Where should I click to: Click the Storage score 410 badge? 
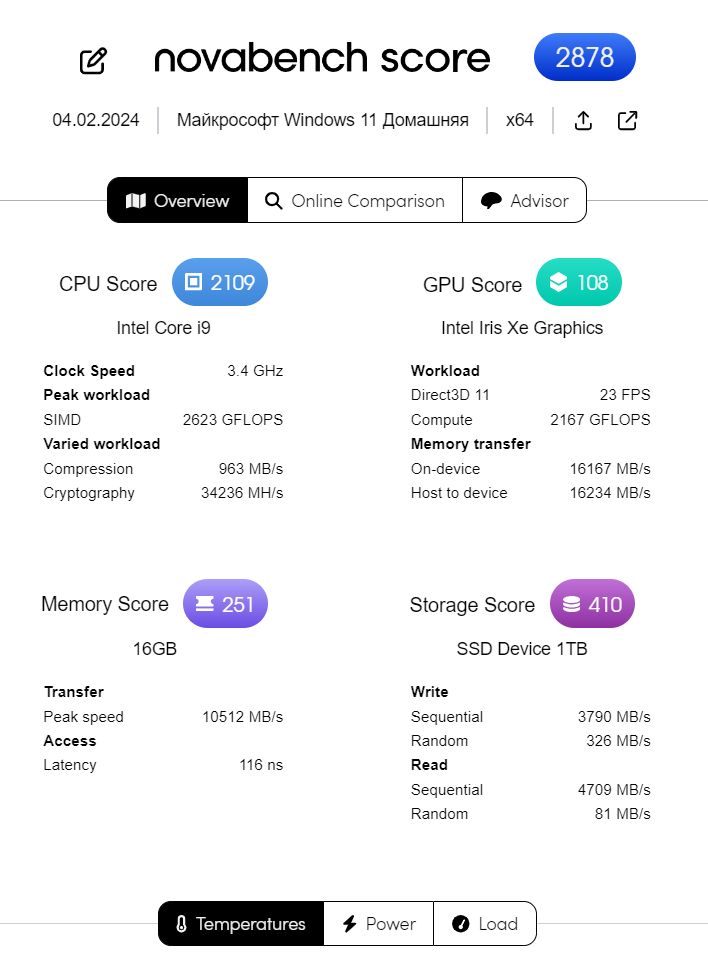[x=593, y=604]
